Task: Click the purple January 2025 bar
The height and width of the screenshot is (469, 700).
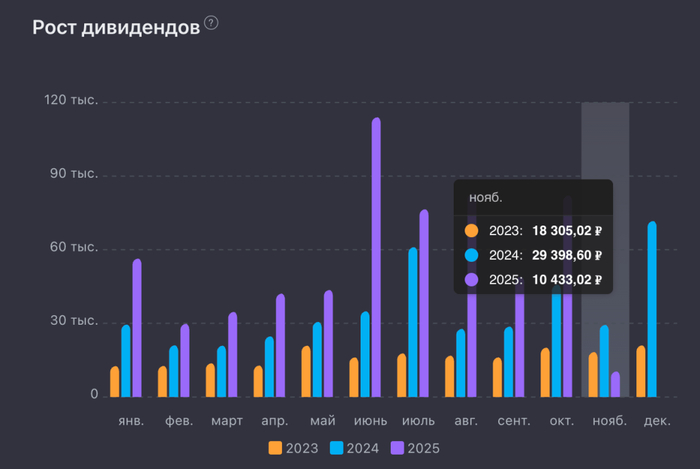Action: [x=137, y=327]
